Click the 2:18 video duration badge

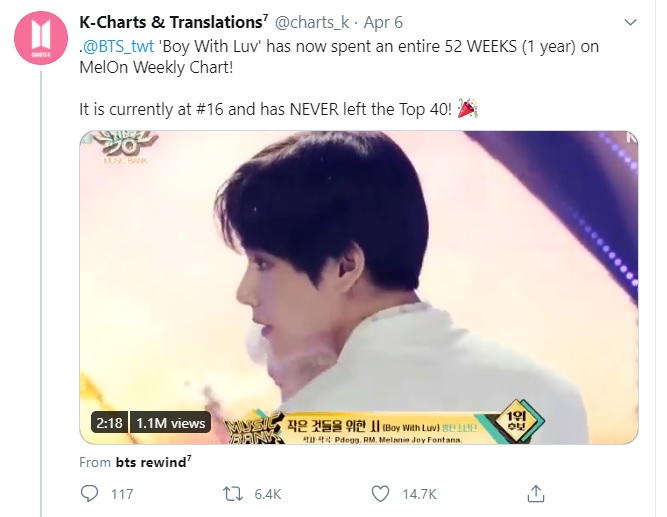click(x=108, y=423)
